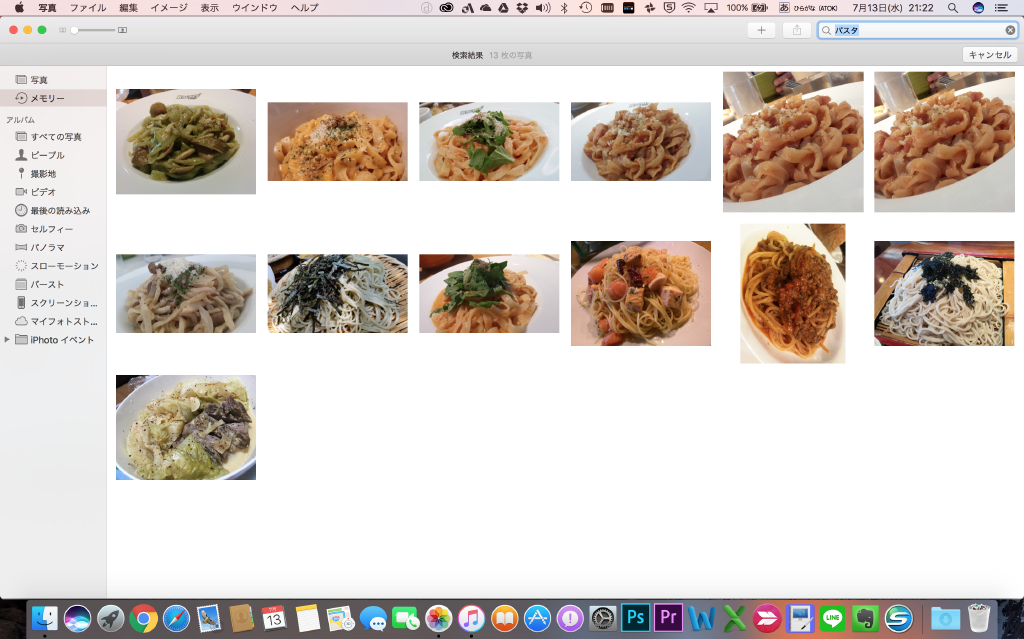Open the イメージ menu
Image resolution: width=1024 pixels, height=639 pixels.
(x=166, y=8)
